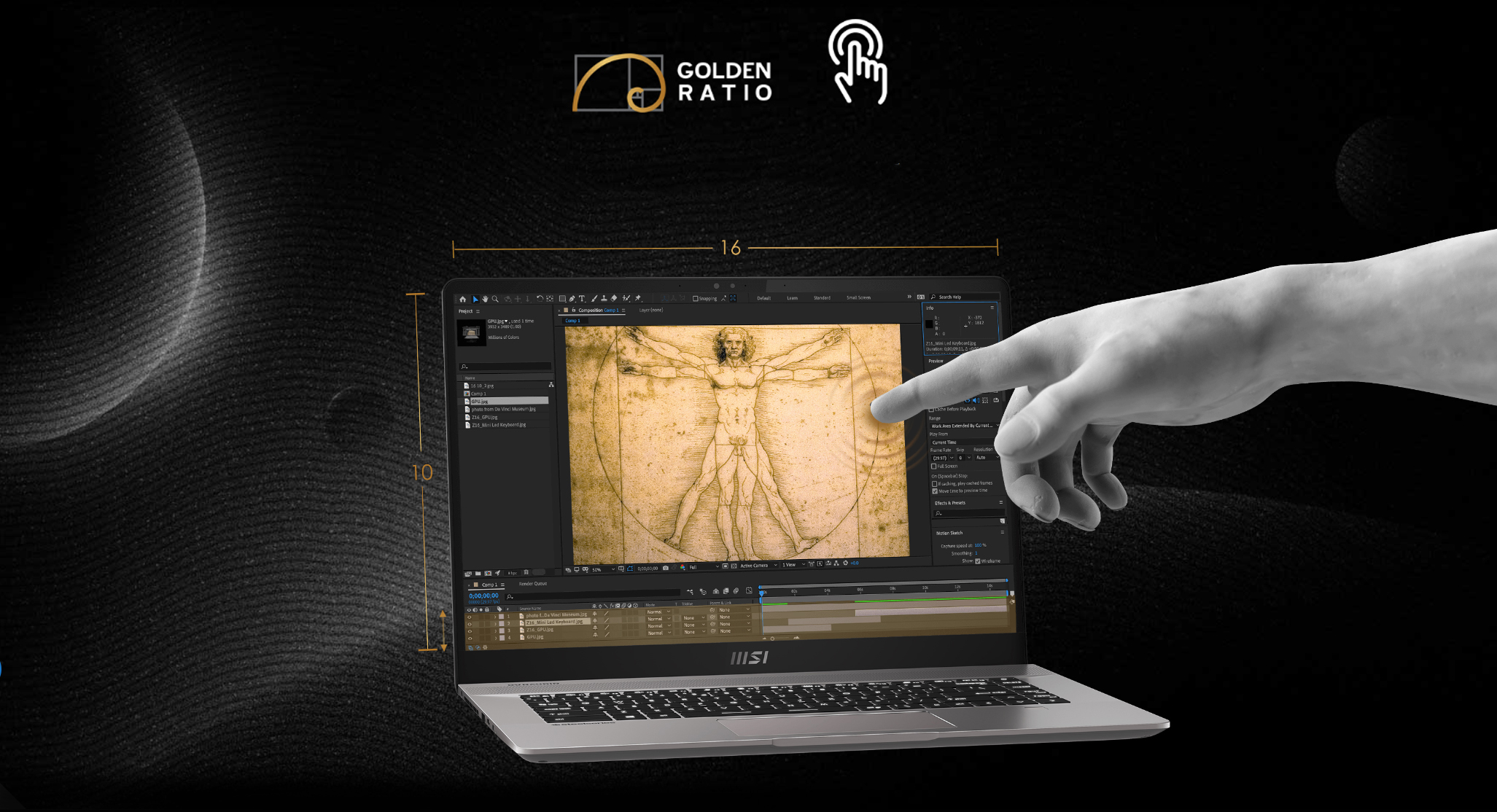Uncheck Move time to preview time
The width and height of the screenshot is (1497, 812).
[x=935, y=491]
